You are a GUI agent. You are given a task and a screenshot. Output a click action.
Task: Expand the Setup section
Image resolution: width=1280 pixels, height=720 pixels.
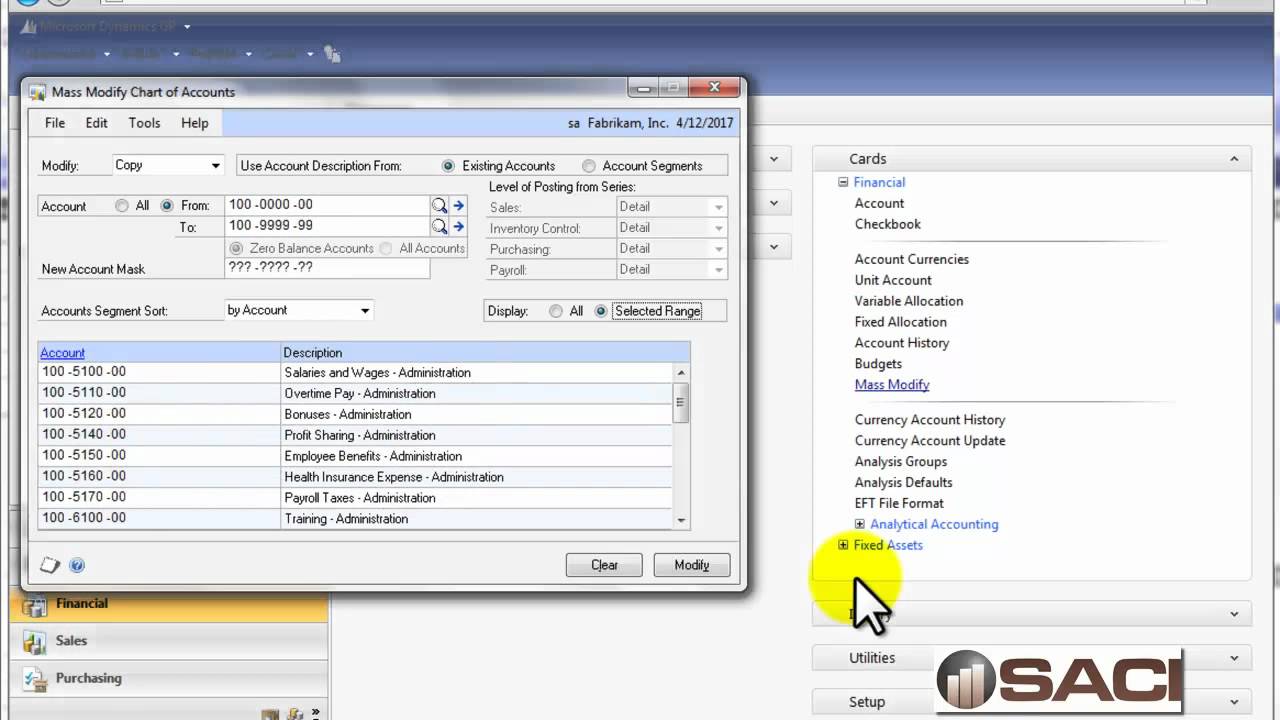tap(1234, 702)
